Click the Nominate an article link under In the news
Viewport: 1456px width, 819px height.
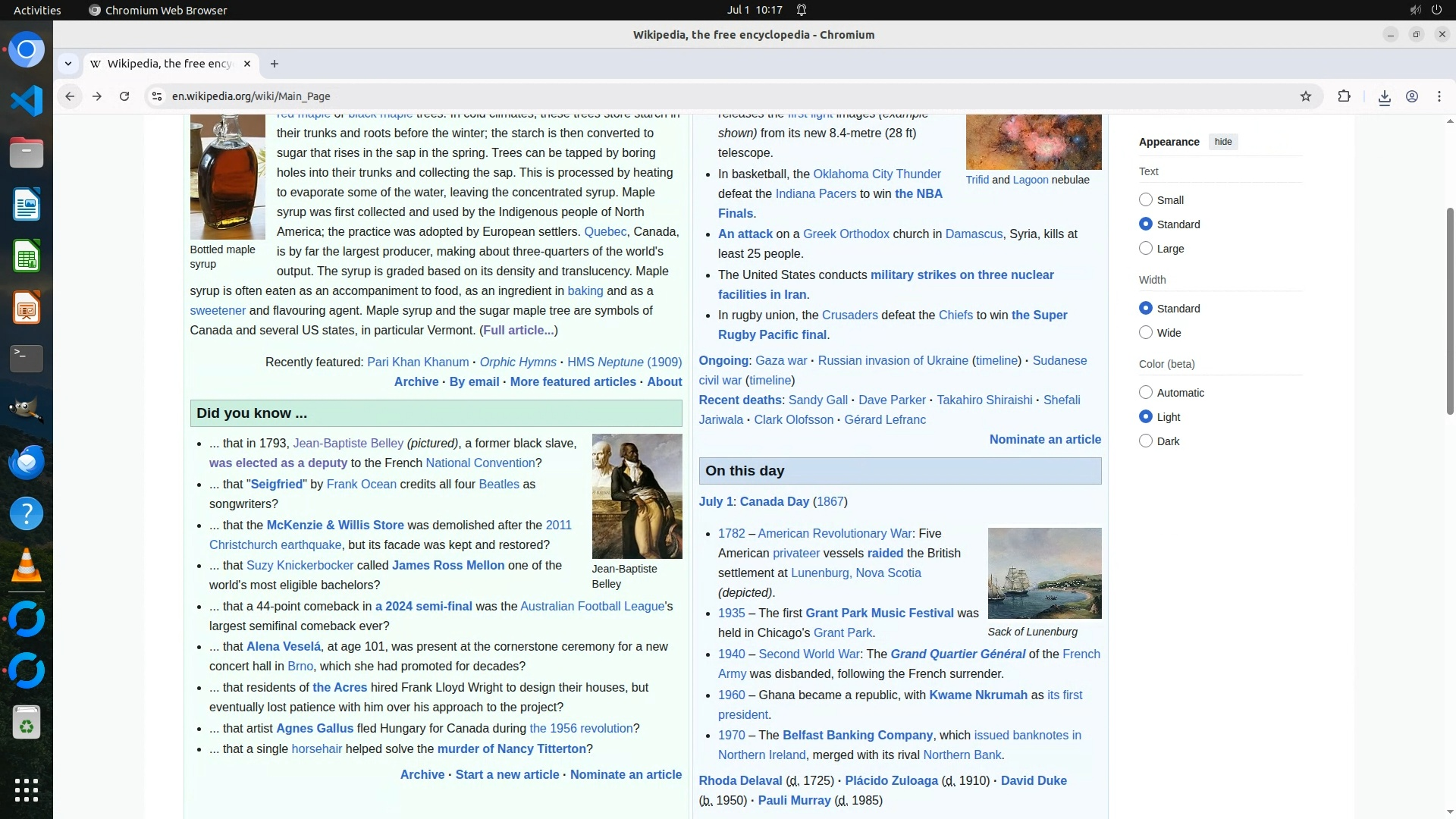tap(1045, 440)
